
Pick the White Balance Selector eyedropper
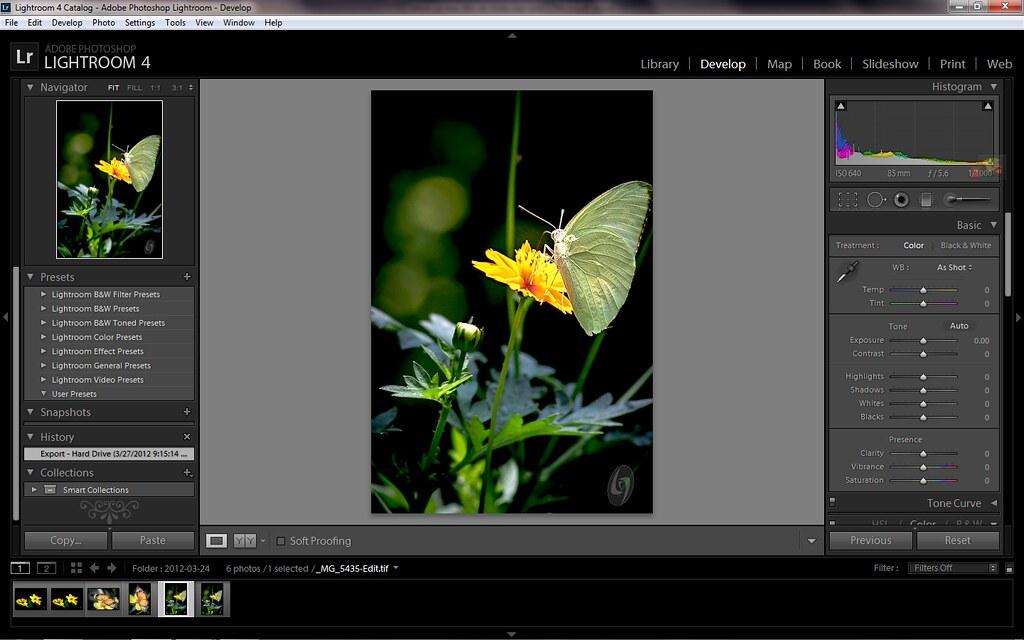pos(847,272)
